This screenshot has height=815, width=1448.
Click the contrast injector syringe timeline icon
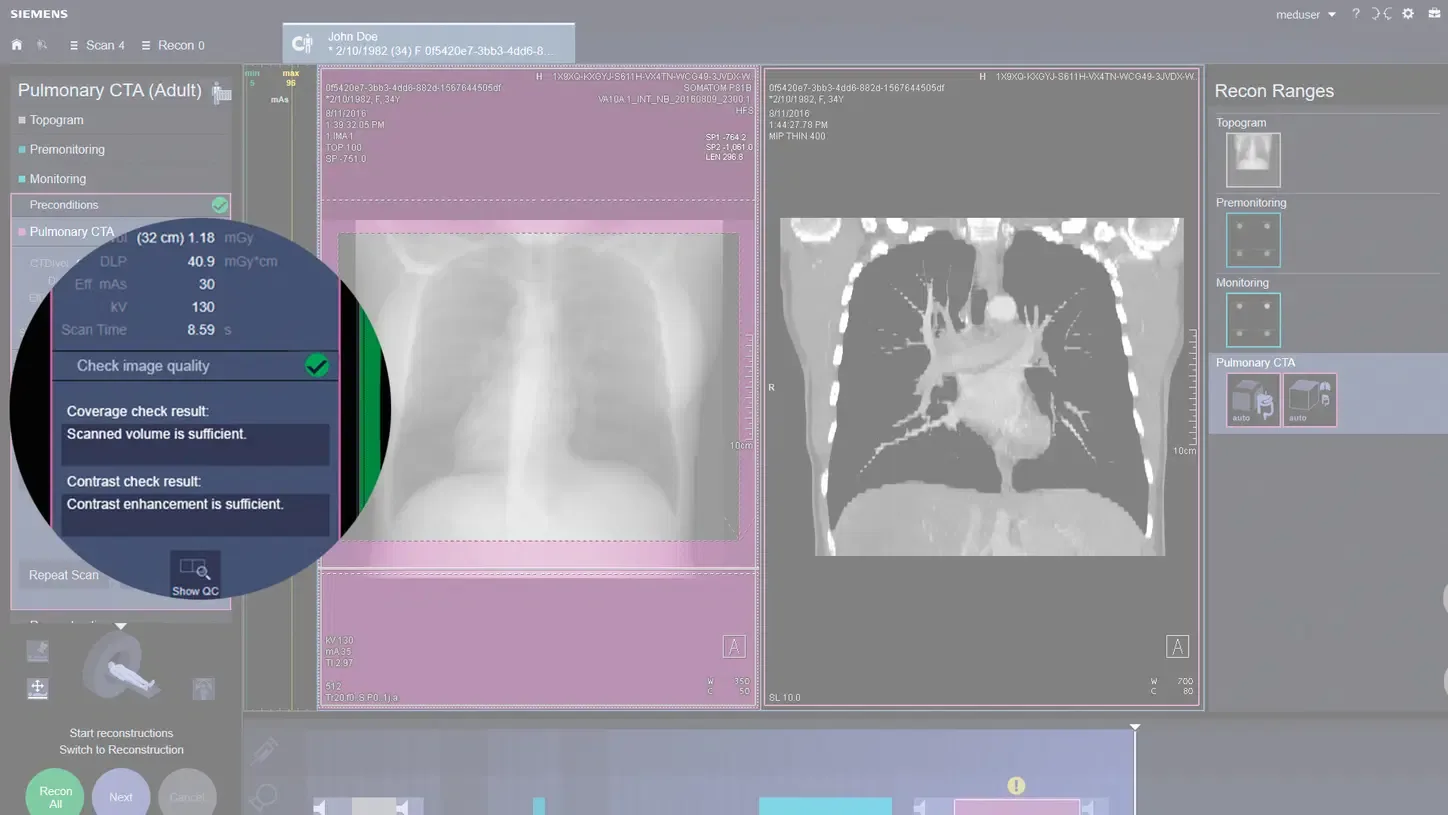tap(265, 751)
